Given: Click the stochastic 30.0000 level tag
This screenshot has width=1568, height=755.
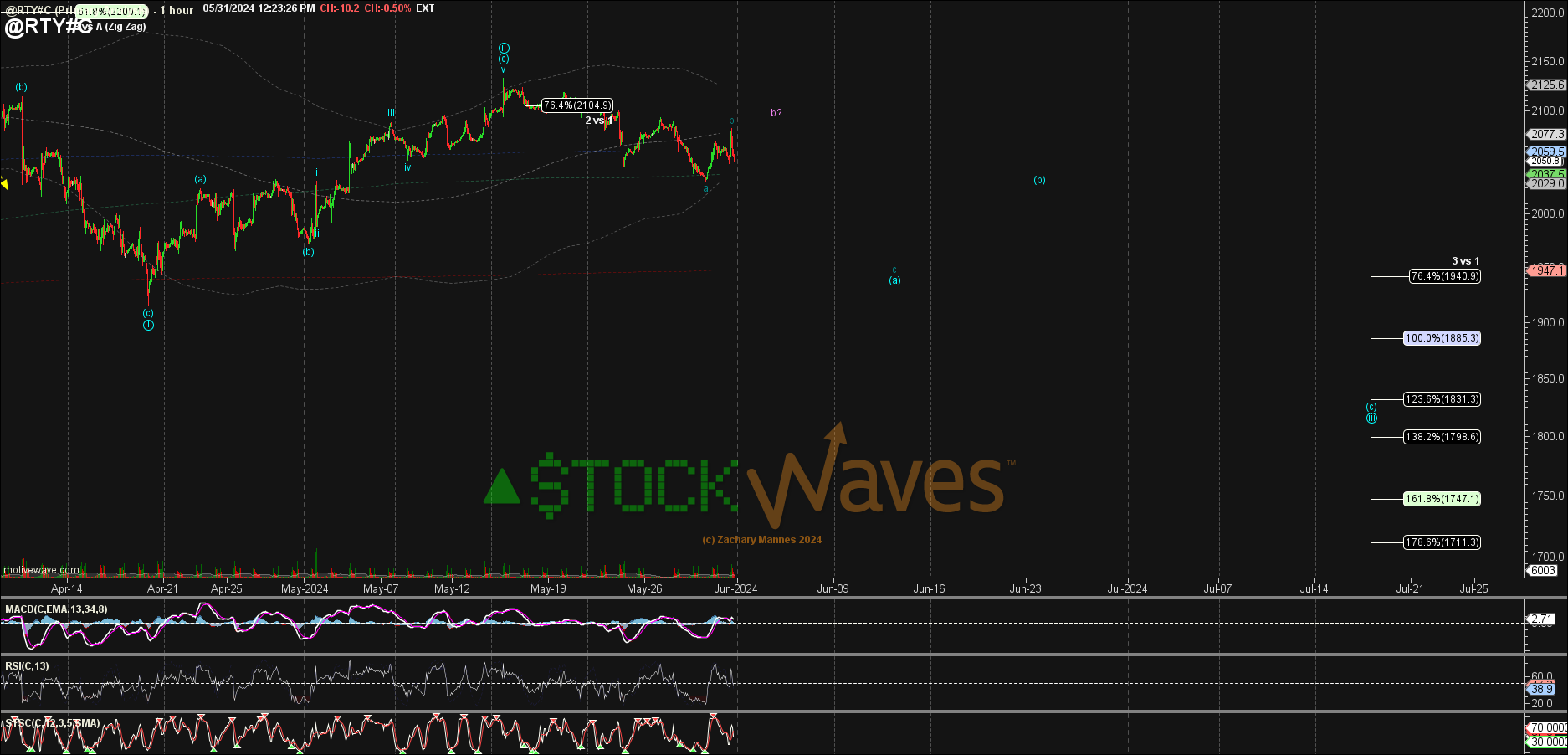Looking at the screenshot, I should (1549, 742).
